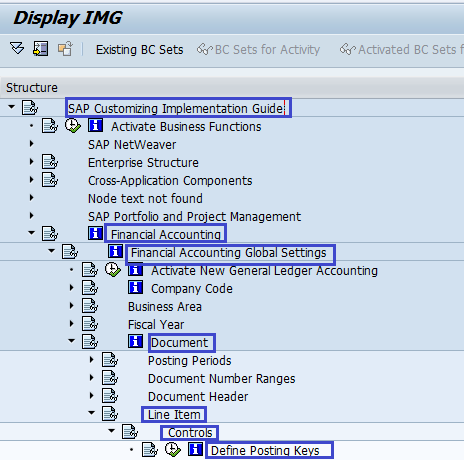Open Existing BC Sets

pyautogui.click(x=139, y=50)
